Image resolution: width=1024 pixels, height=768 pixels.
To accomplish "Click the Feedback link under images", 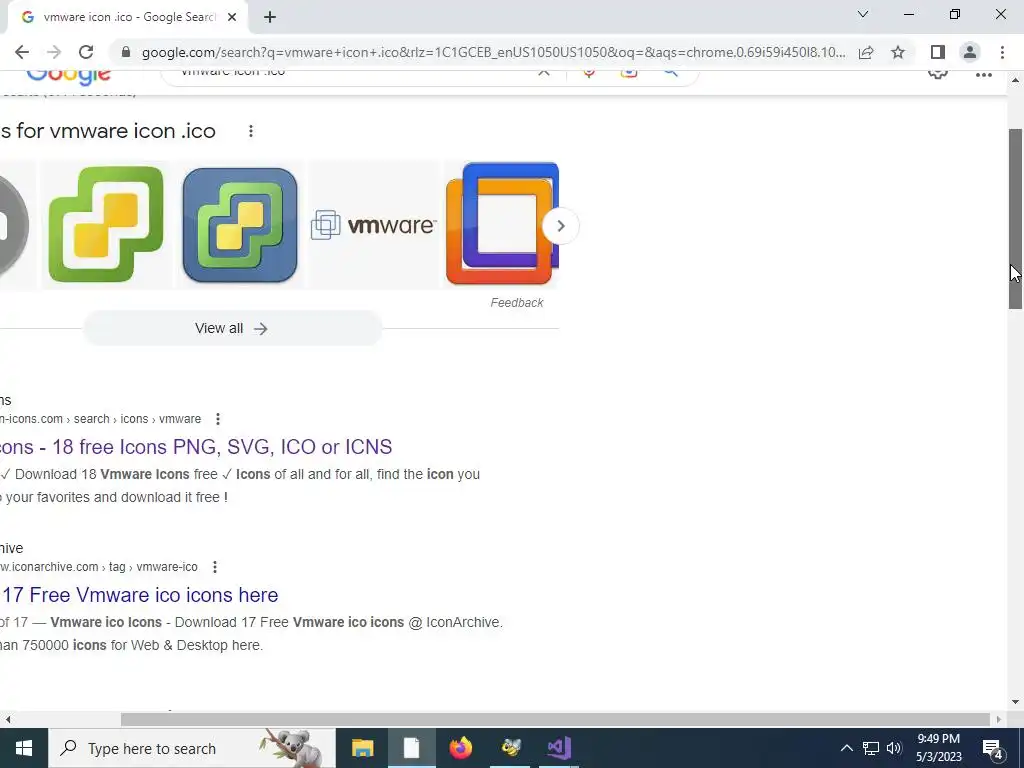I will (x=517, y=303).
